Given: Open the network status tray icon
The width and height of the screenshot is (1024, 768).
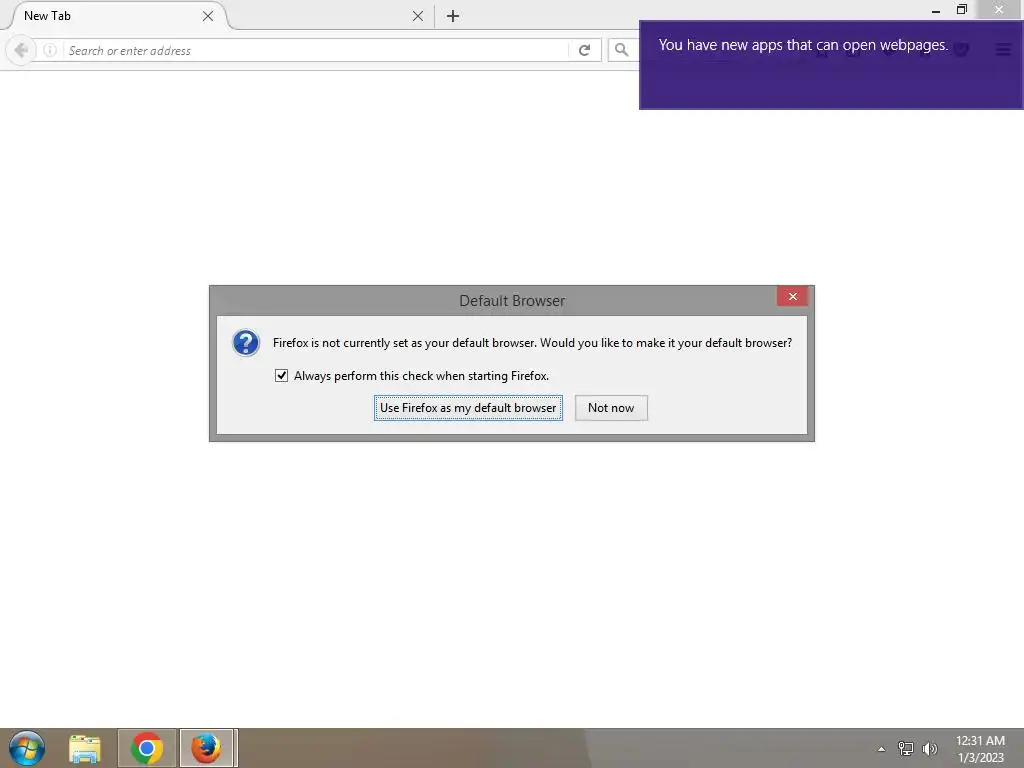Looking at the screenshot, I should coord(906,748).
